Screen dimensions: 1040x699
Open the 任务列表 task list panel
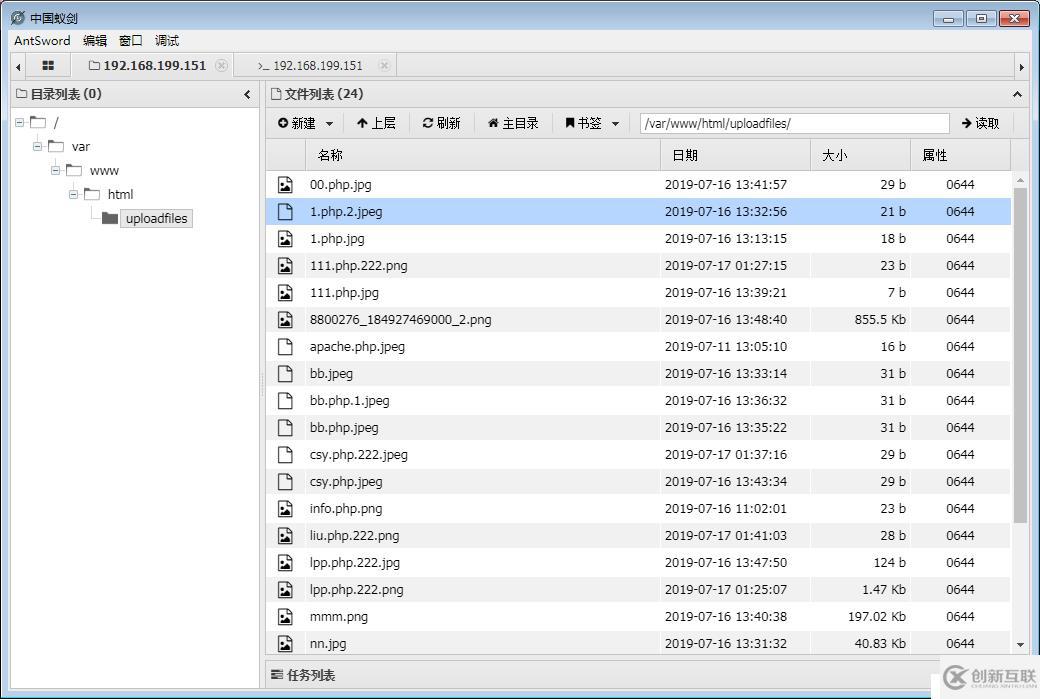point(303,675)
